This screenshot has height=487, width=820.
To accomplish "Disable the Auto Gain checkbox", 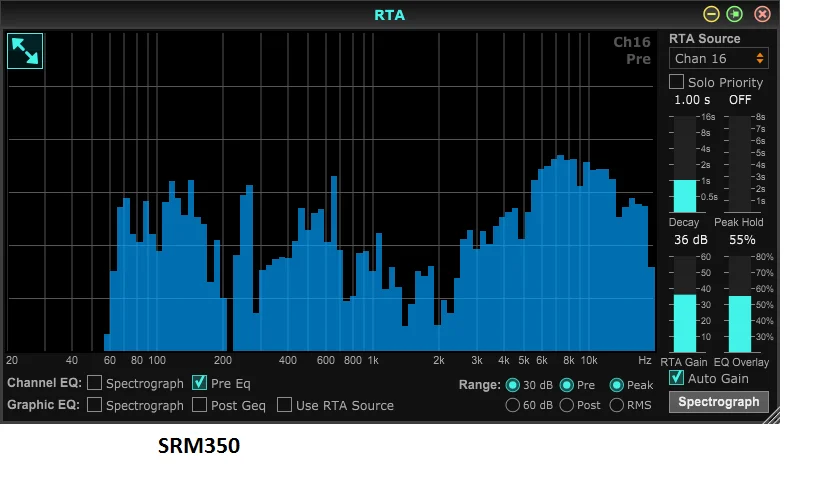I will (x=676, y=378).
